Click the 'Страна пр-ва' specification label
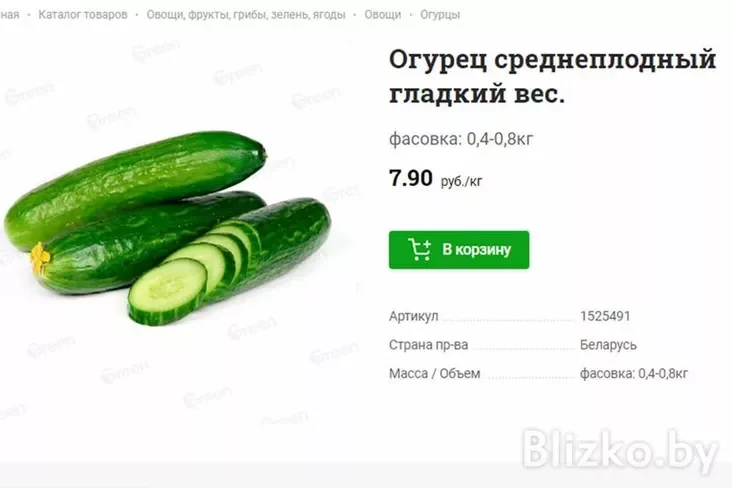 coord(428,345)
